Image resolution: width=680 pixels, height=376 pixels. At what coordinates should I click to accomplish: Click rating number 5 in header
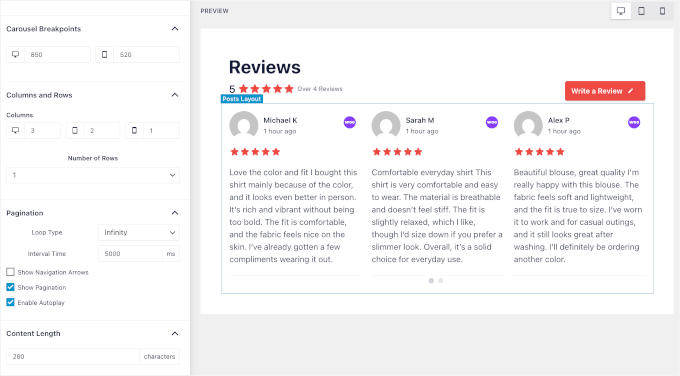tap(232, 89)
